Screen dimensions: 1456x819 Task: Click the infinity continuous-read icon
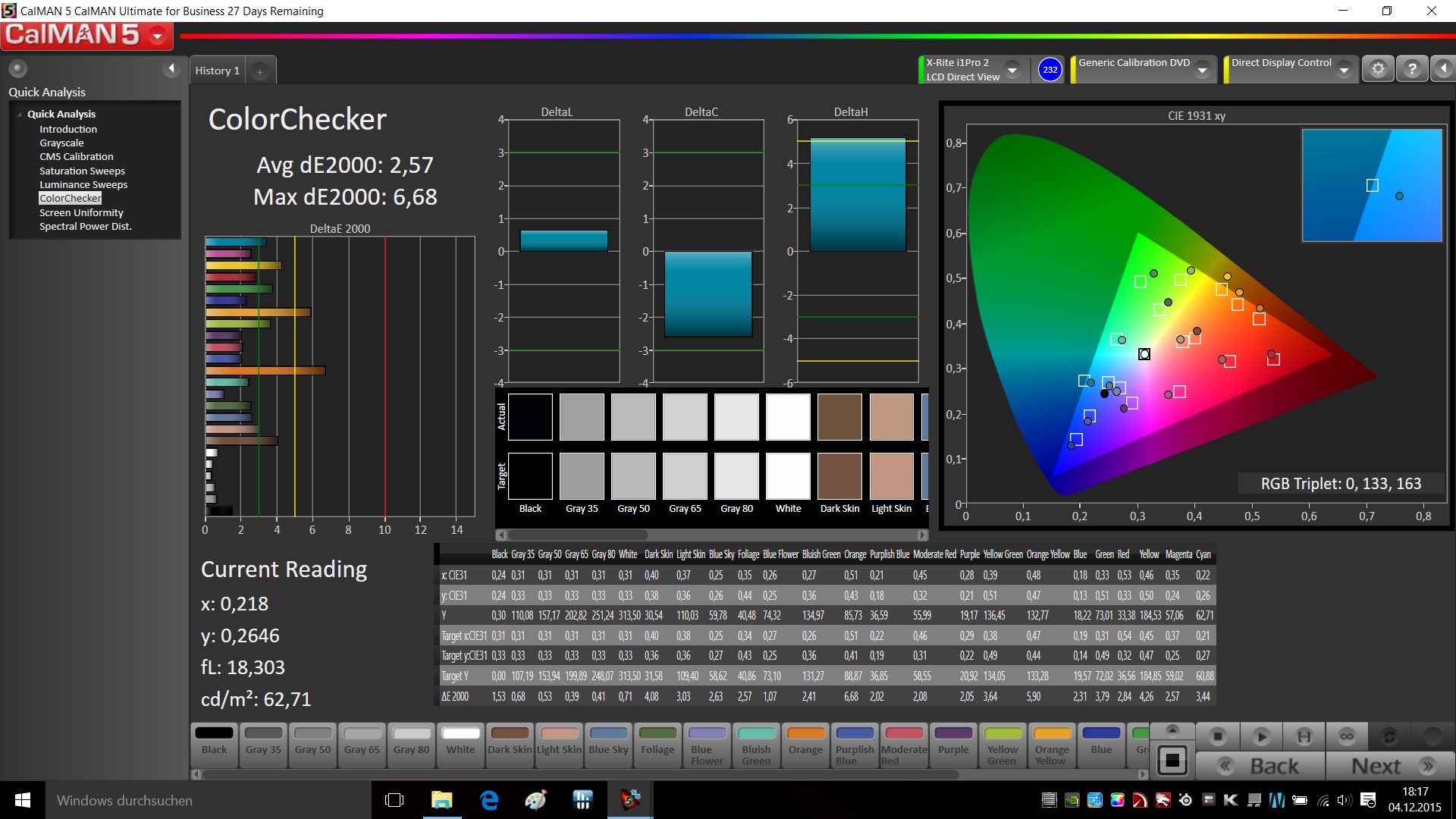[x=1347, y=736]
